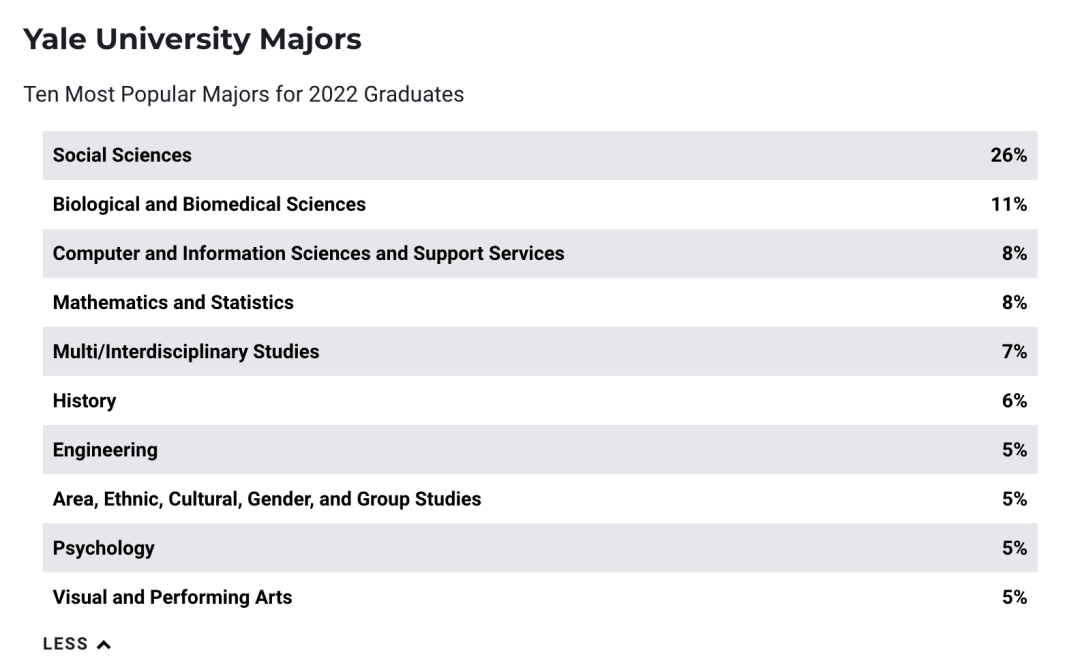Click the 7% value for Multi/Interdisciplinary
Image resolution: width=1080 pixels, height=670 pixels.
click(x=1014, y=352)
